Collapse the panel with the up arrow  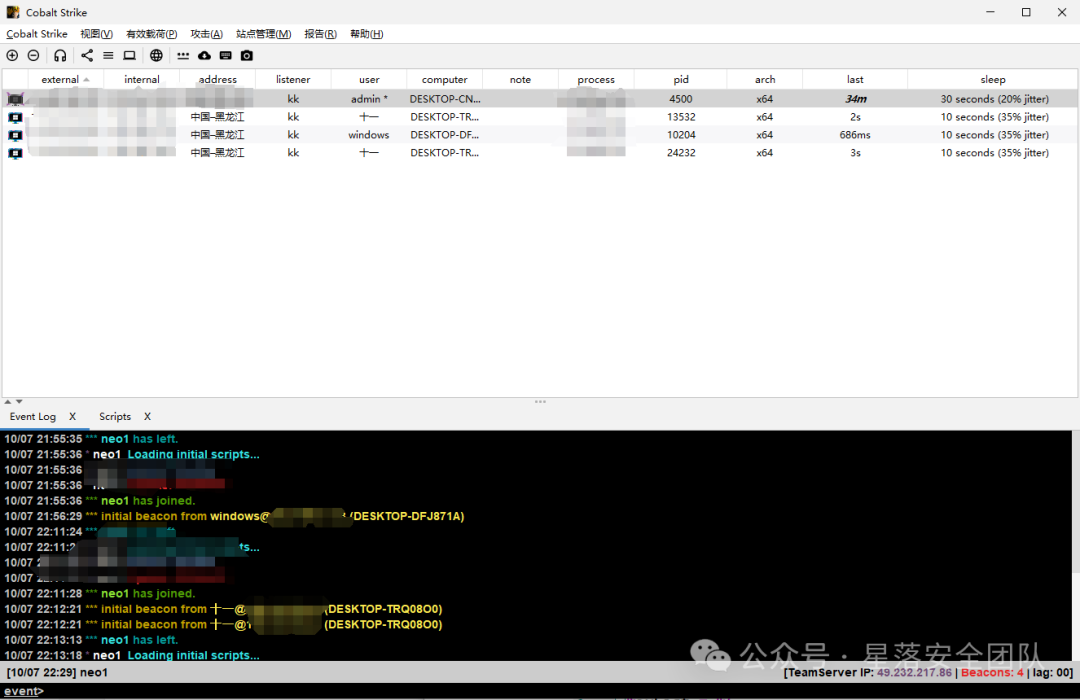pyautogui.click(x=8, y=401)
